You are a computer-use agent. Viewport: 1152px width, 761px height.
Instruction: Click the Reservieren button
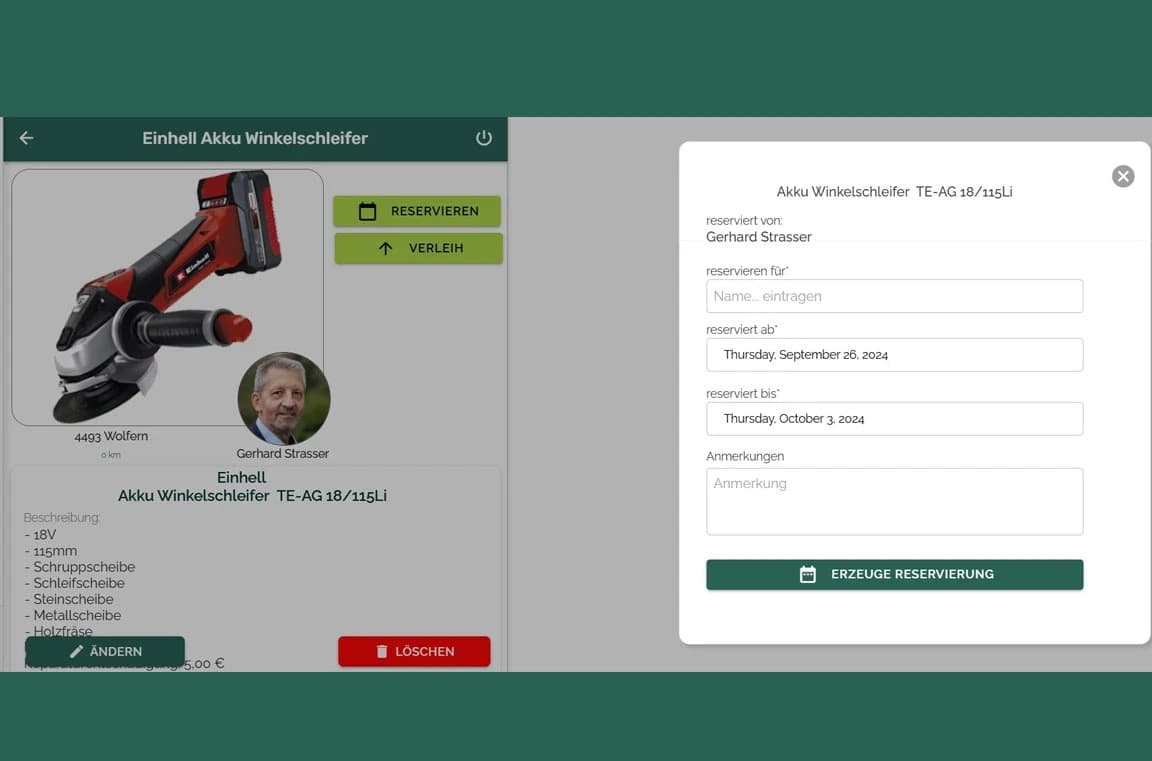(x=417, y=212)
